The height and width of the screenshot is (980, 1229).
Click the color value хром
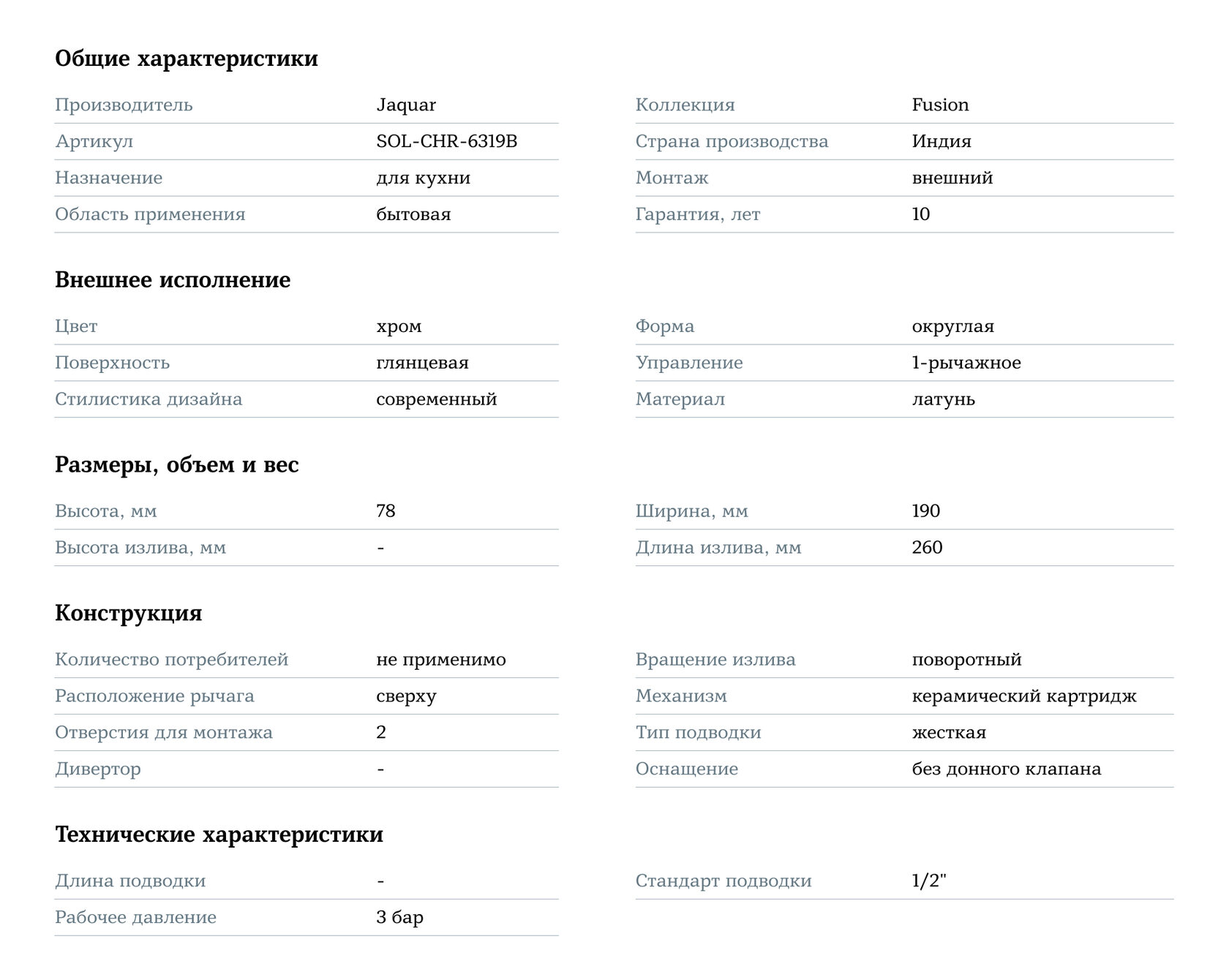click(x=399, y=326)
